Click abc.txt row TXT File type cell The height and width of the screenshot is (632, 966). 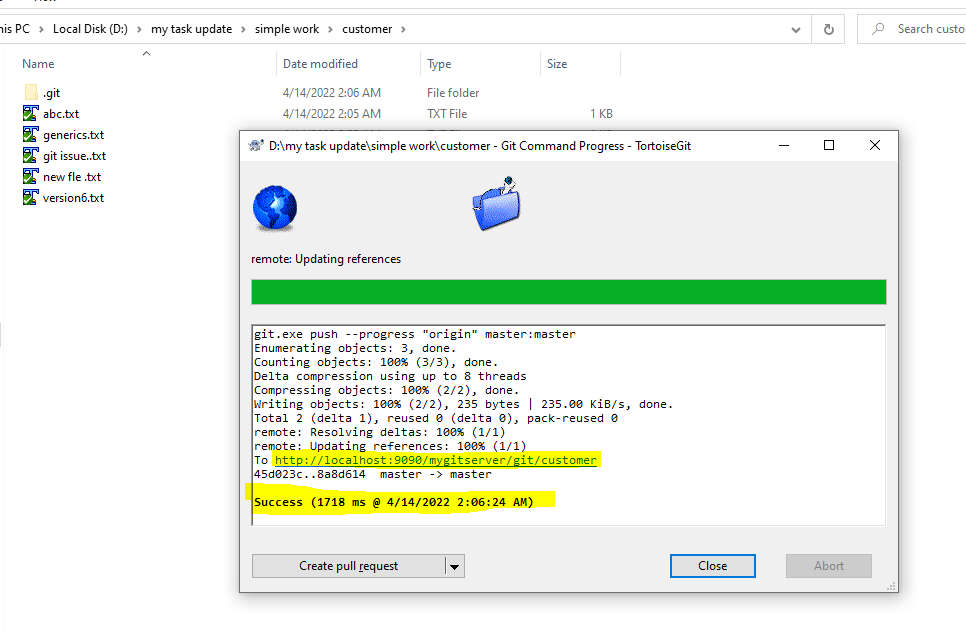(447, 113)
